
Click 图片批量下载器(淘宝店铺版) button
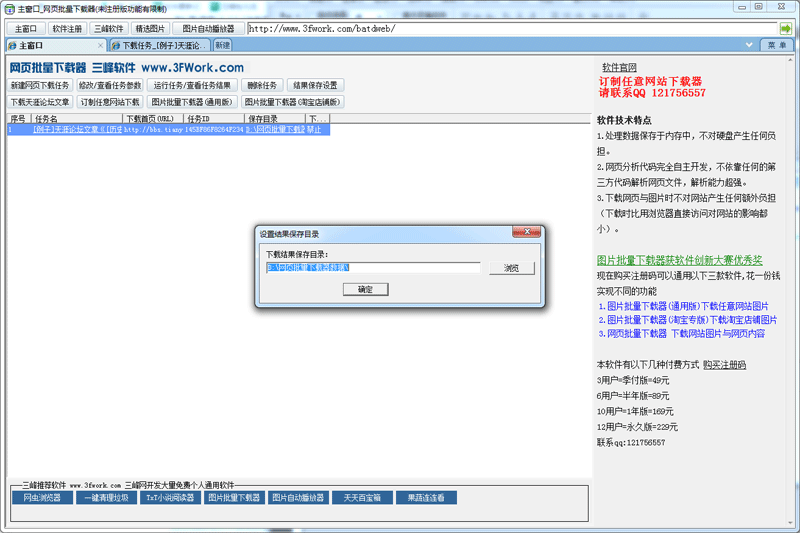[292, 102]
